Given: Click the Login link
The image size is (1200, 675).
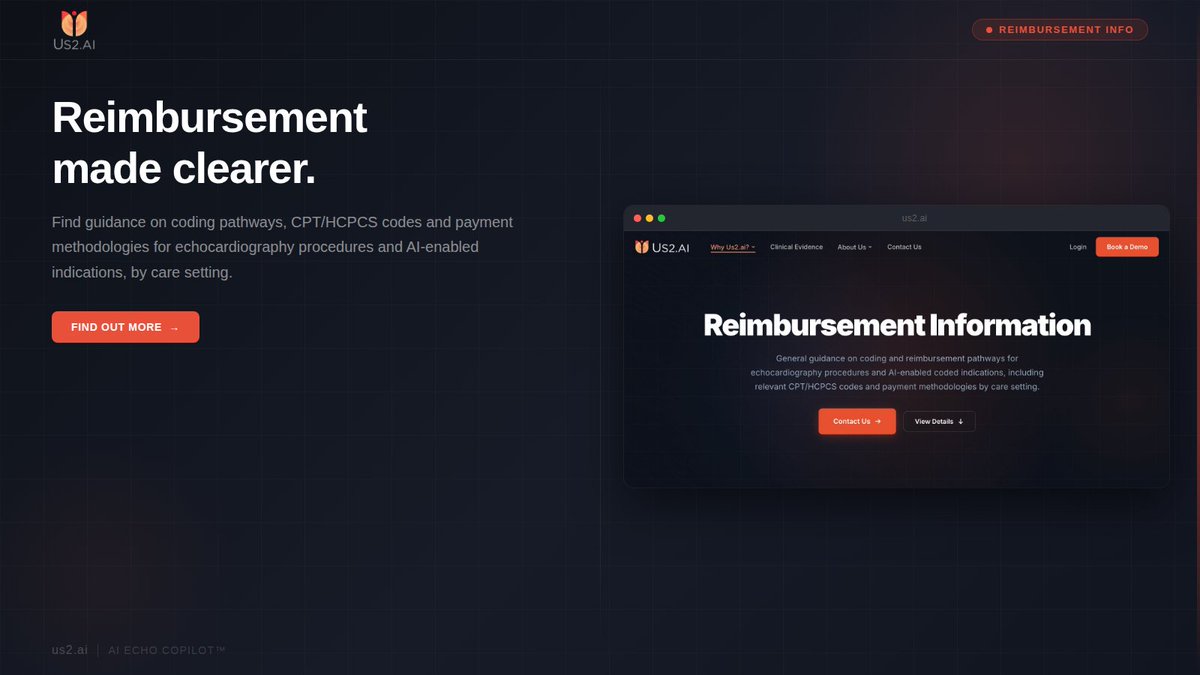Looking at the screenshot, I should pyautogui.click(x=1077, y=247).
